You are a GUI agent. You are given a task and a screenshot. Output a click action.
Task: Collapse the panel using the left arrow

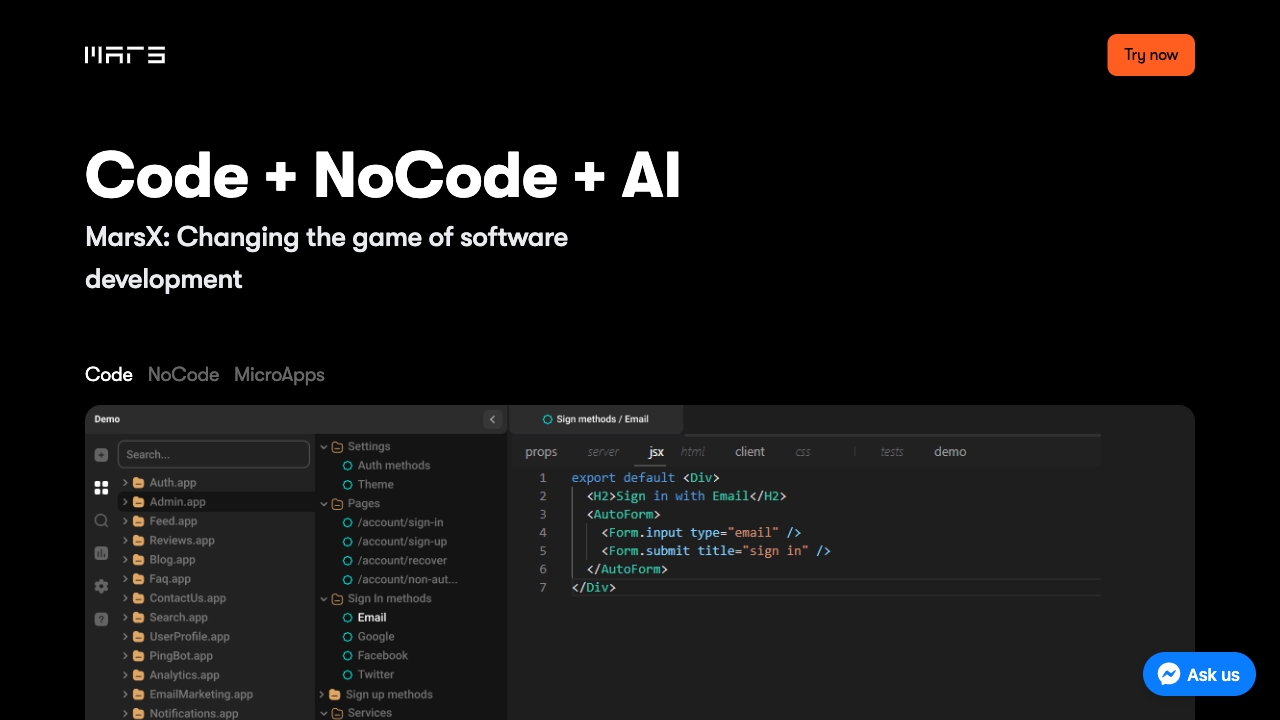[x=492, y=419]
